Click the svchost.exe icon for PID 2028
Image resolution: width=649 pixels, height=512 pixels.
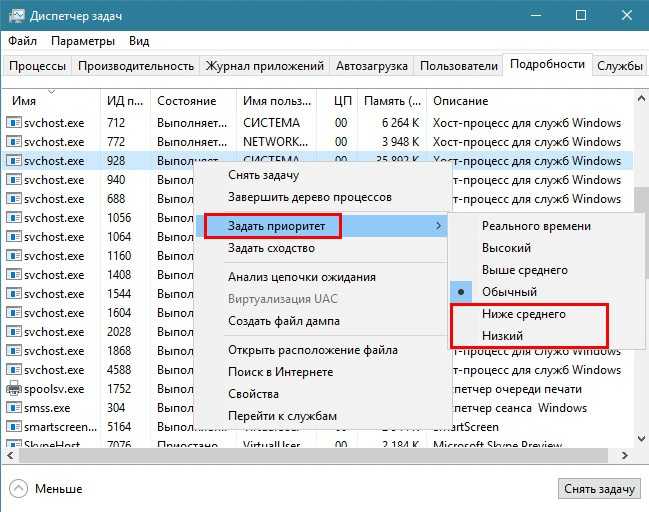(14, 332)
